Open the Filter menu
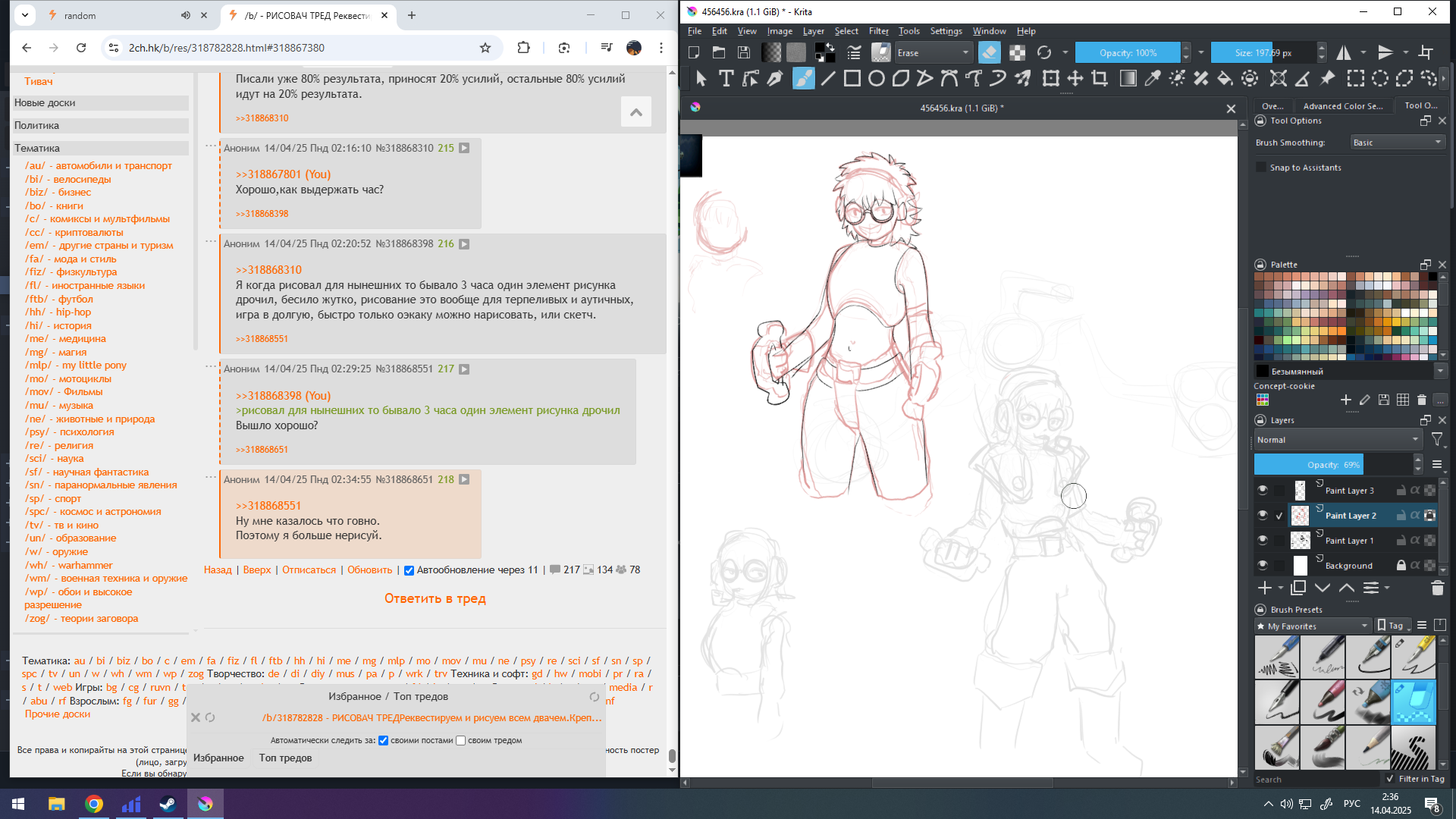The width and height of the screenshot is (1456, 819). (x=878, y=31)
